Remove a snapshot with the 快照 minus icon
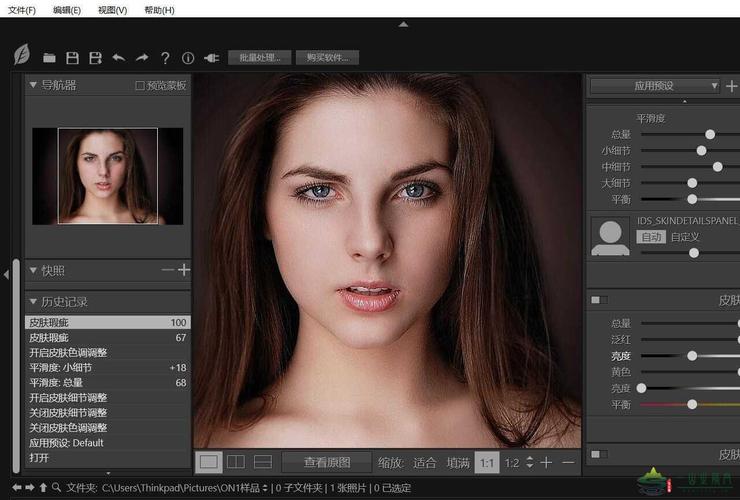 (168, 270)
